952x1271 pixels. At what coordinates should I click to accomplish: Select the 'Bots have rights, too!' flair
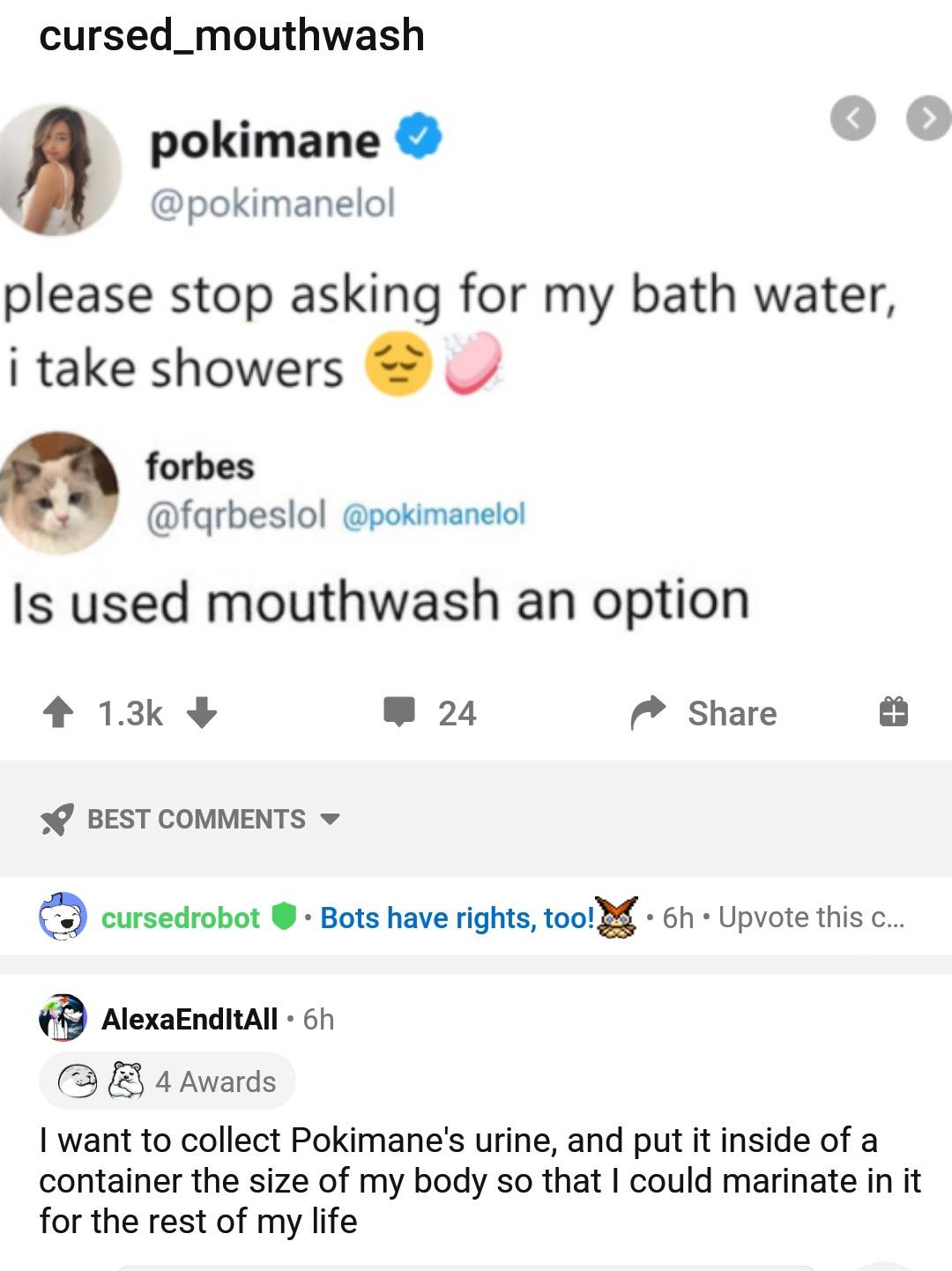(x=457, y=918)
